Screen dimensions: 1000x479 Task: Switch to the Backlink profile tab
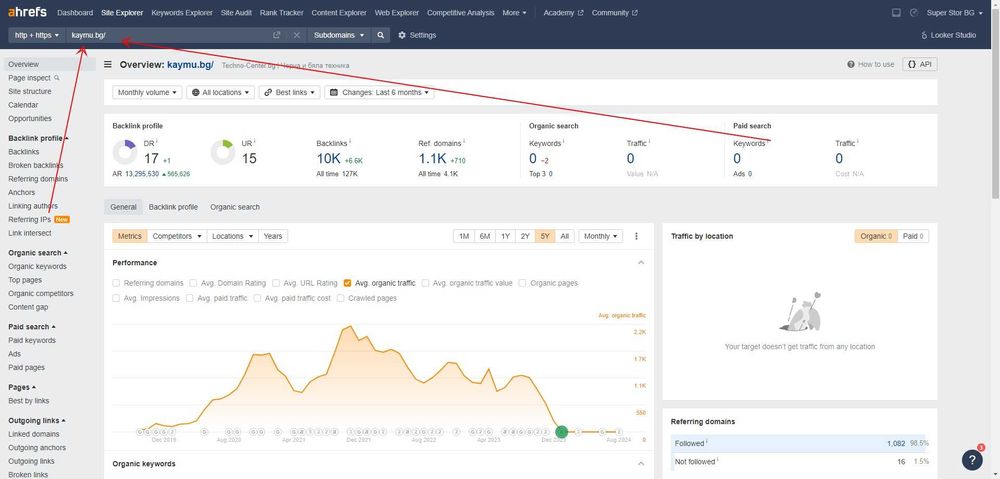pyautogui.click(x=173, y=207)
